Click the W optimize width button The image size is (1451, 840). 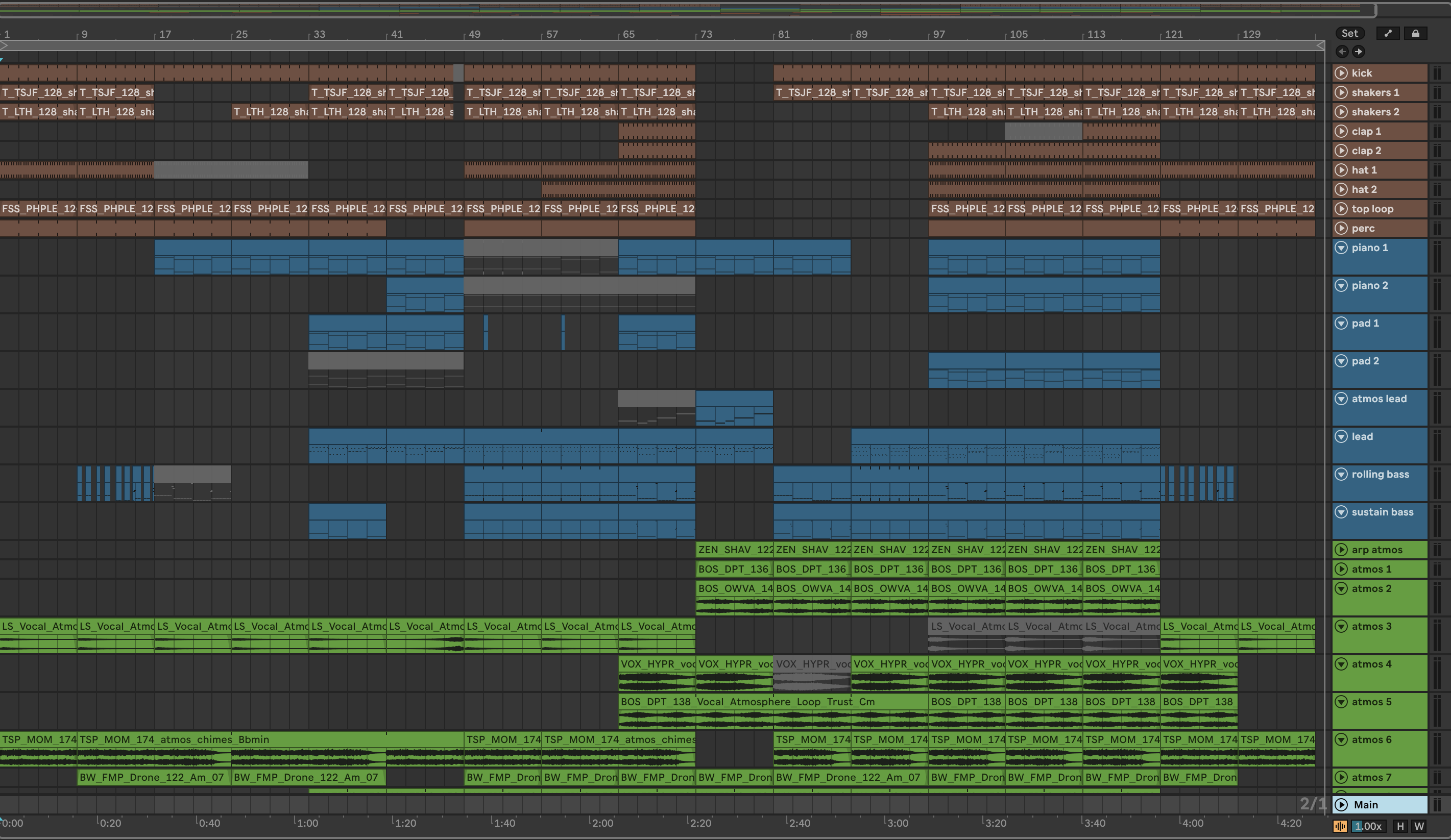point(1419,826)
